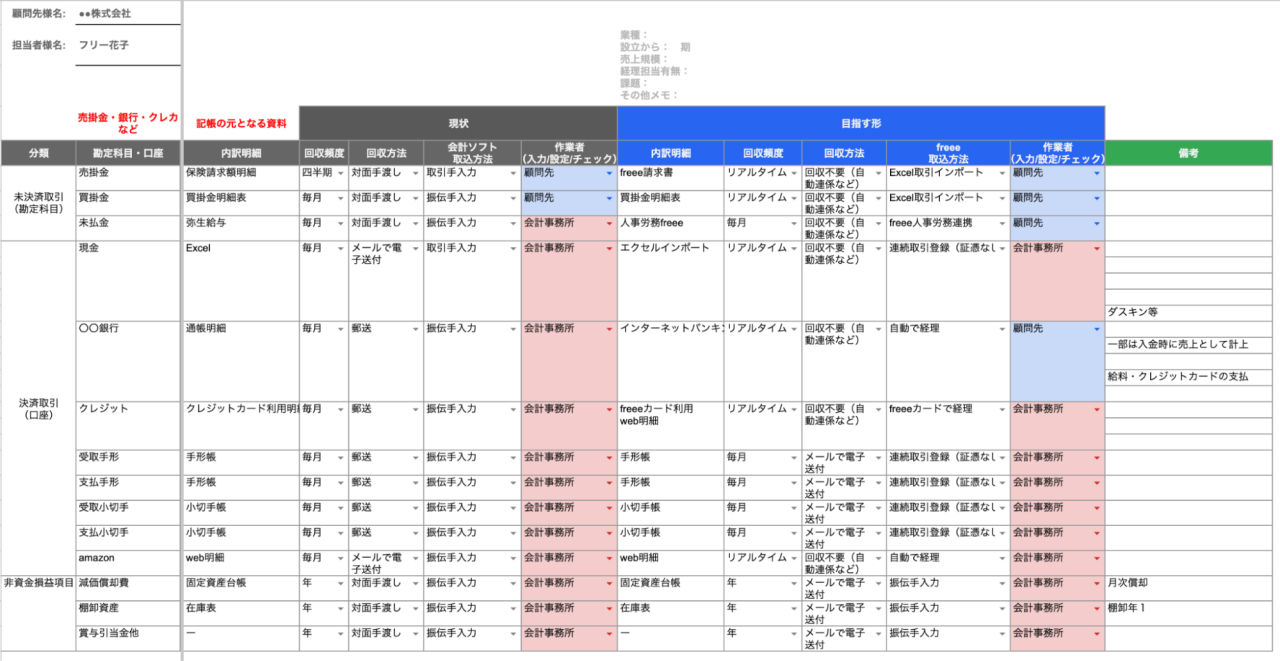Viewport: 1280px width, 661px height.
Task: Select the red 記帳の元となる資料 note
Action: pos(241,124)
